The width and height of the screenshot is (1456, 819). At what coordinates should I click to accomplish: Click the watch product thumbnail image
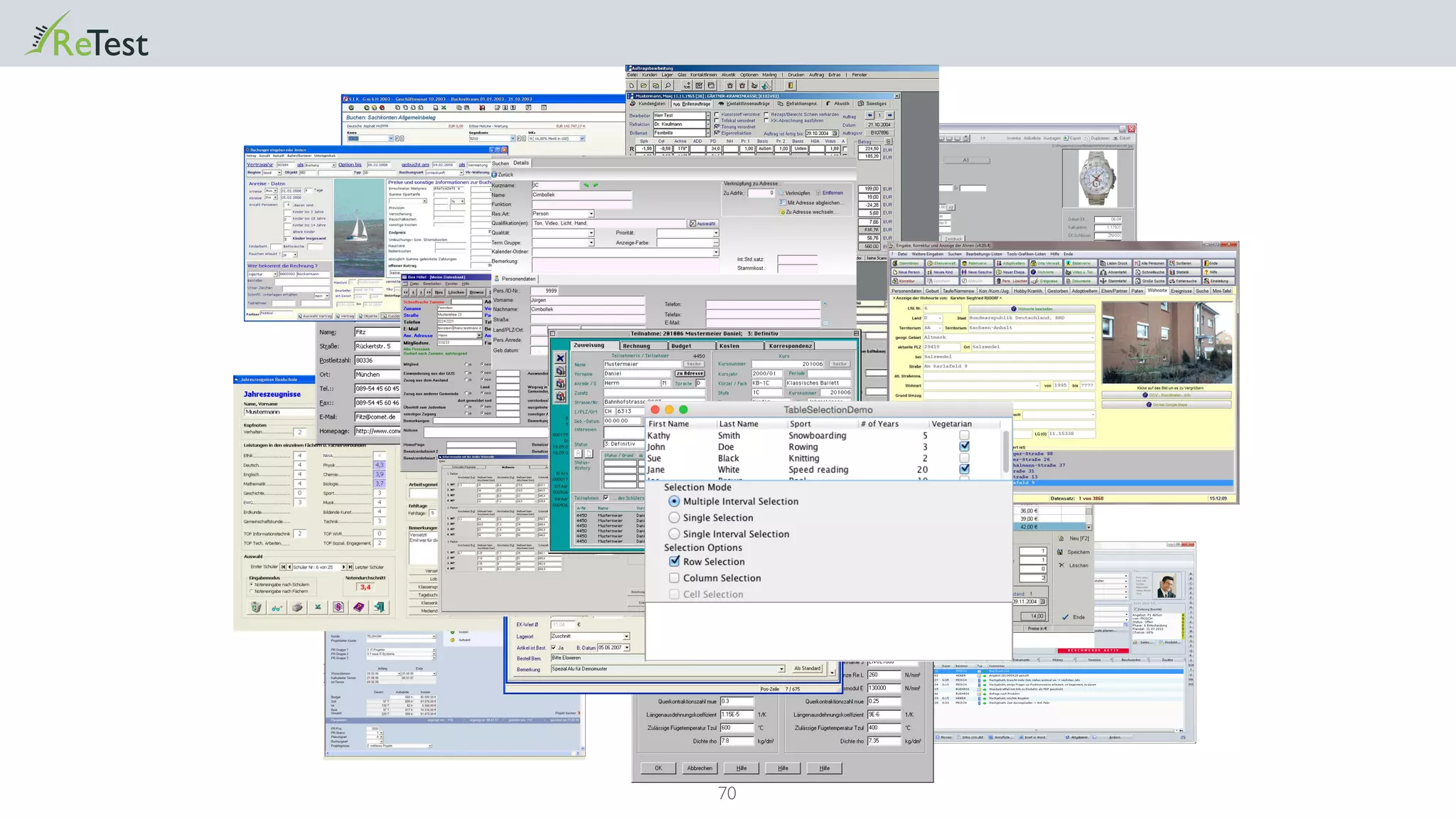coord(1097,179)
